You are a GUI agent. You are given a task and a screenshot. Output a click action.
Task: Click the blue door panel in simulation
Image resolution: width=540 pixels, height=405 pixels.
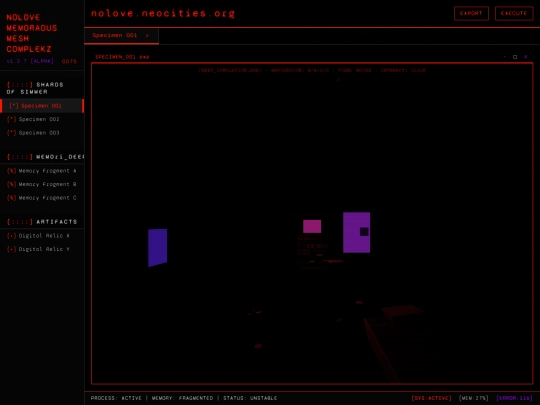158,248
